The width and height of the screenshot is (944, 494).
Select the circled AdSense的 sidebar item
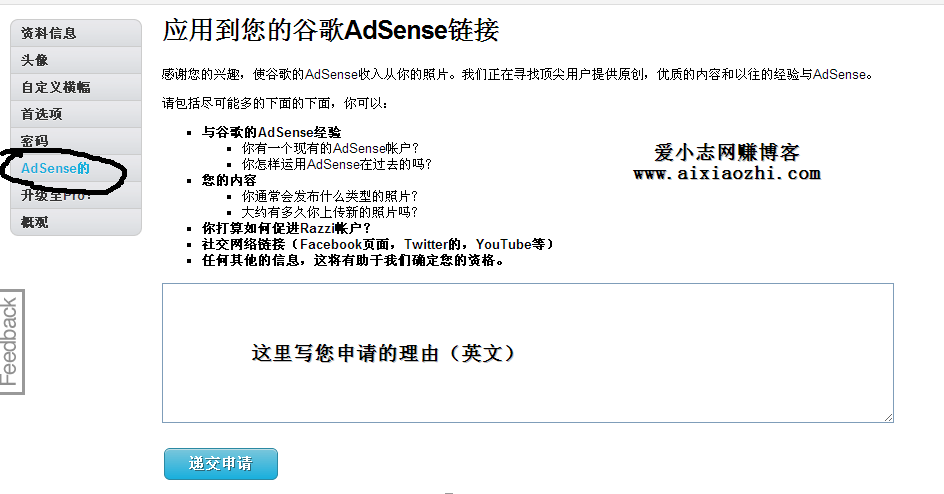[x=76, y=168]
